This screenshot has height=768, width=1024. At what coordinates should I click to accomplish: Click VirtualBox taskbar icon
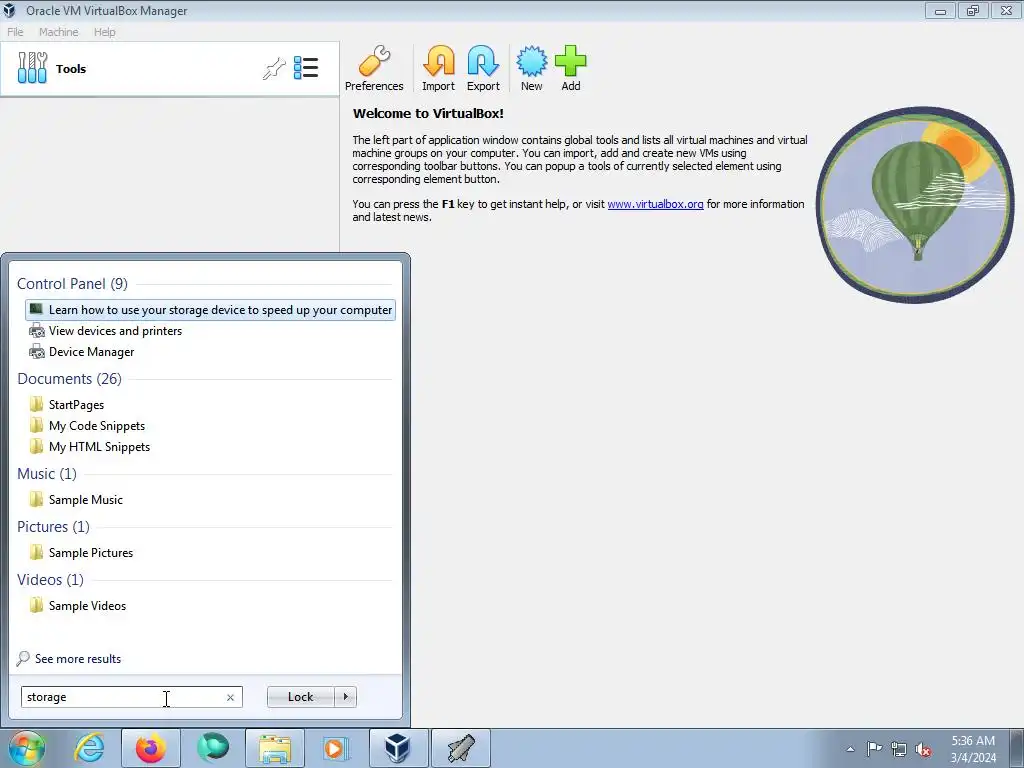pos(398,748)
